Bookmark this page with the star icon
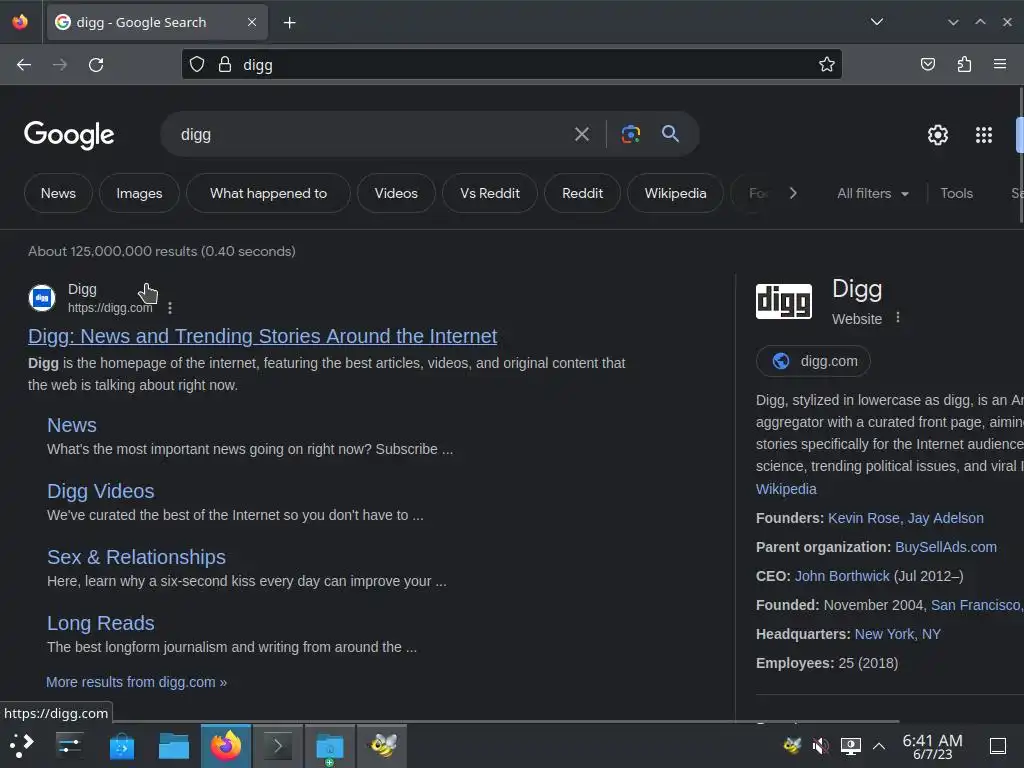 coord(827,65)
